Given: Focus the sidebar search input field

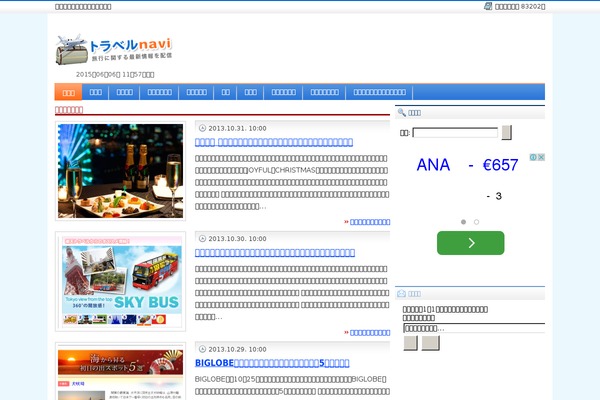Looking at the screenshot, I should [455, 133].
